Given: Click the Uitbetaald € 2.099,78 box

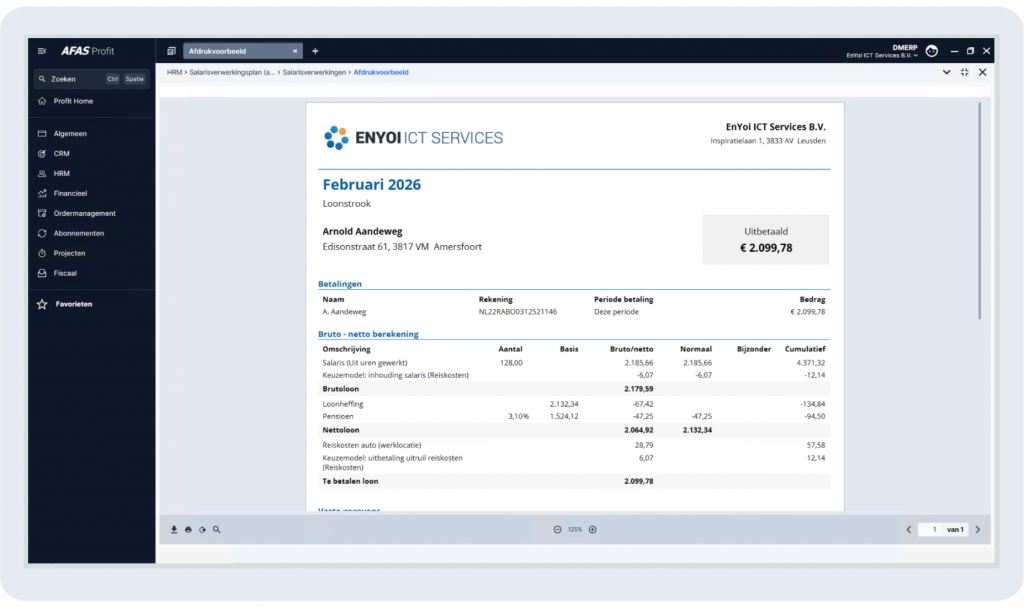Looking at the screenshot, I should click(765, 240).
